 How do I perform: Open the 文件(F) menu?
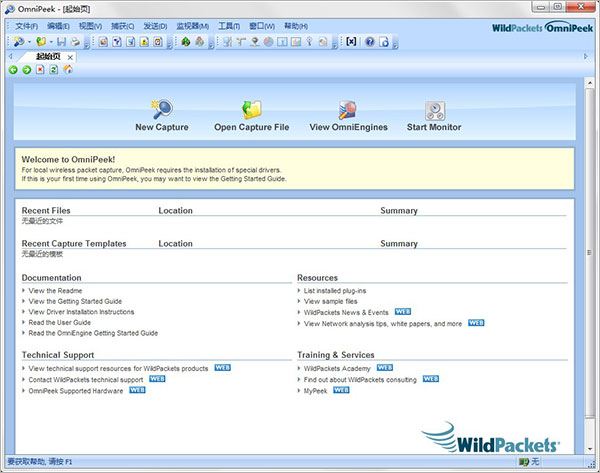(26, 26)
